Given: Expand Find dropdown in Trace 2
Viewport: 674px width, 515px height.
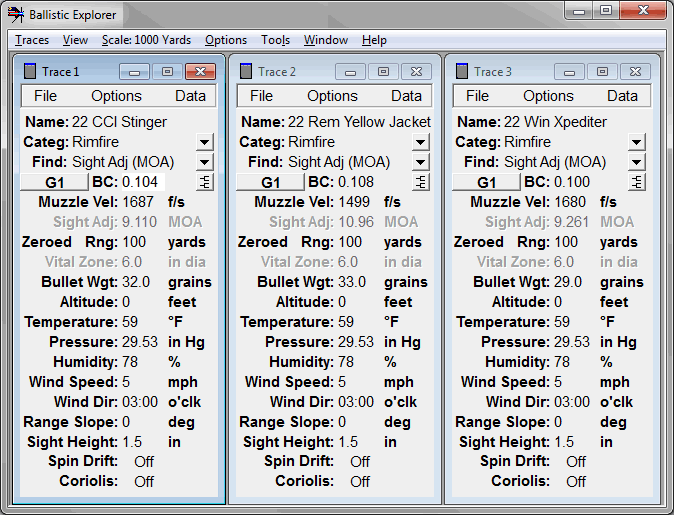Looking at the screenshot, I should [420, 162].
